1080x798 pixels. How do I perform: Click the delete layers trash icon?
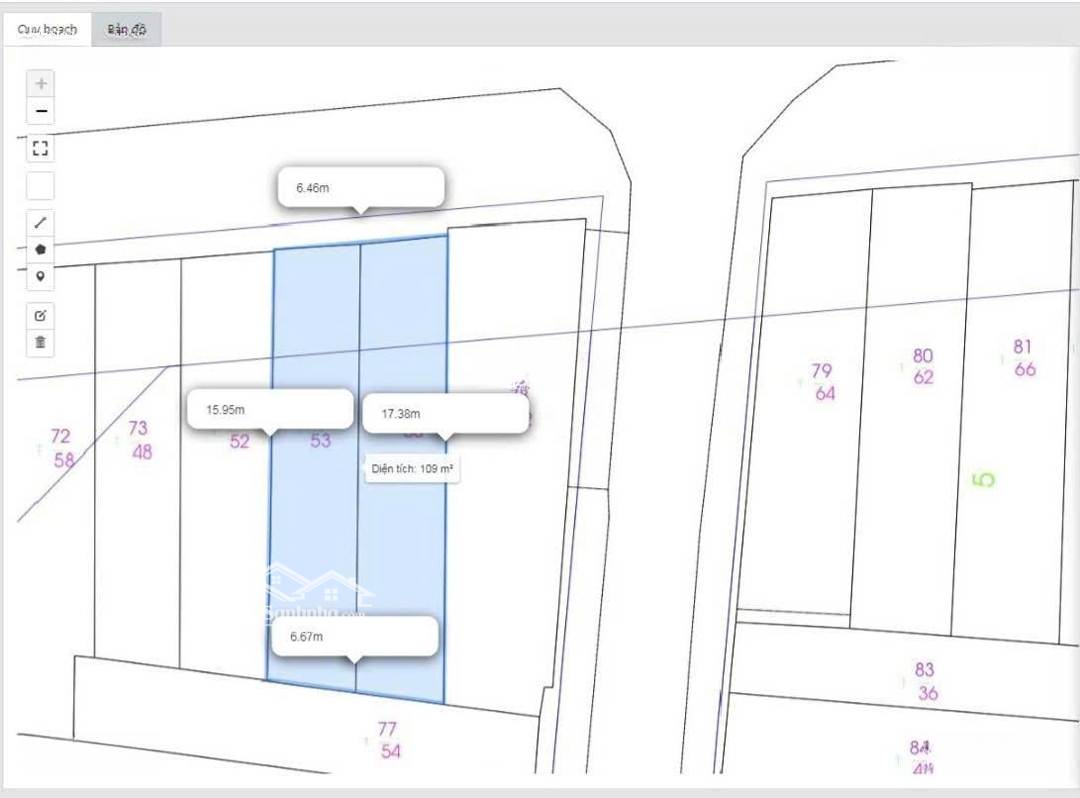(x=40, y=342)
